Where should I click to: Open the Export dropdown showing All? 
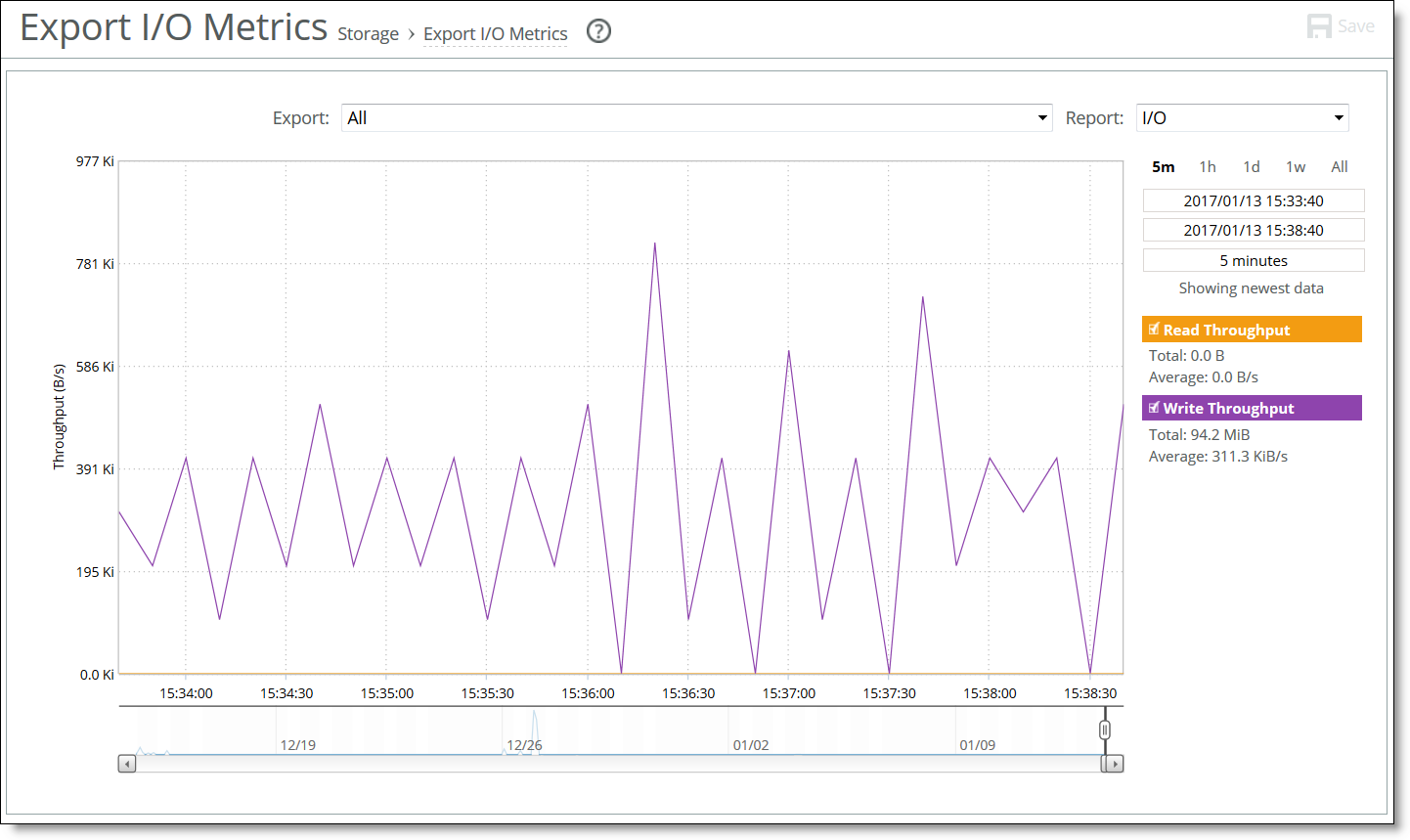(x=697, y=117)
